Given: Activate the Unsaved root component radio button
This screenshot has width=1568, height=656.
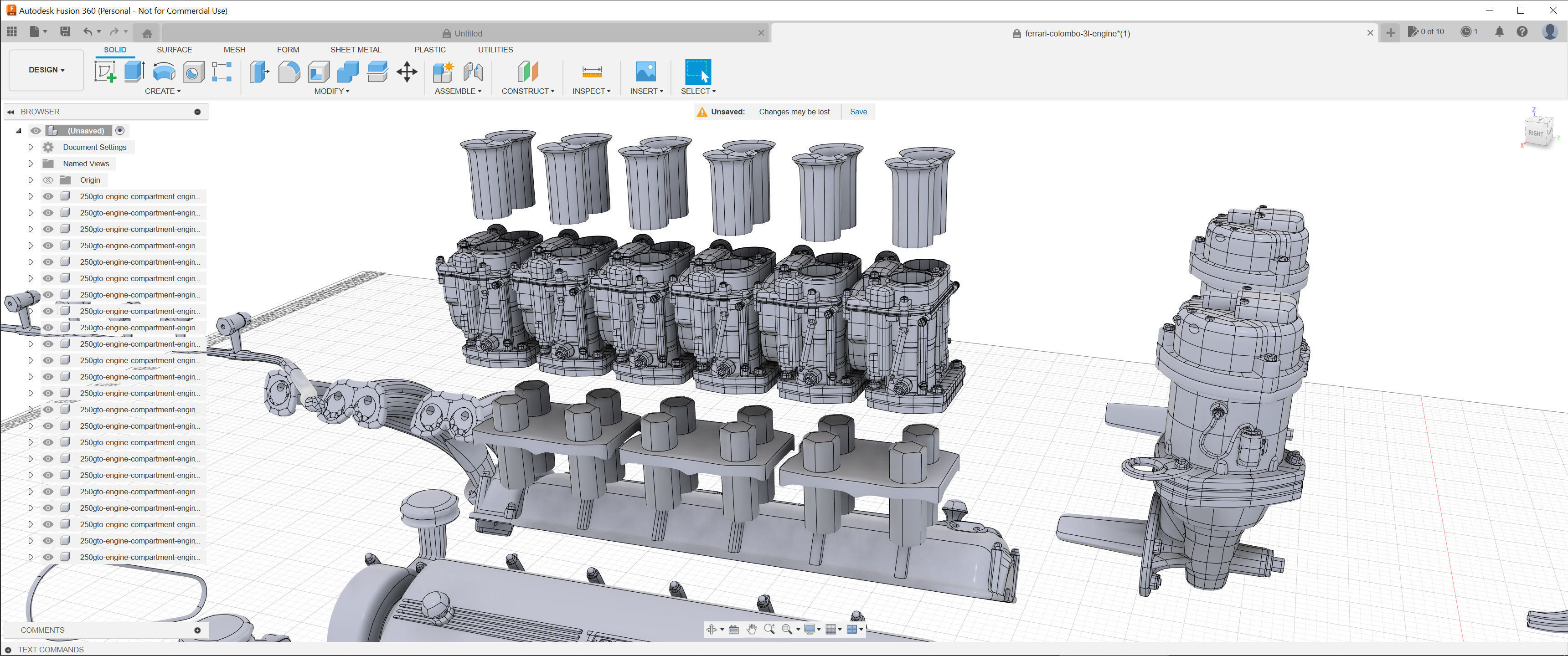Looking at the screenshot, I should pos(120,130).
